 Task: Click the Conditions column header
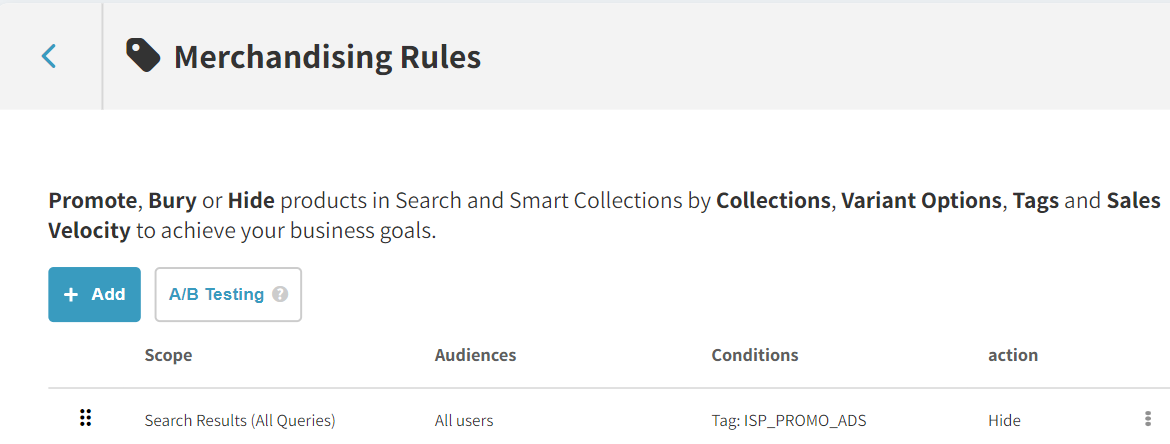(755, 355)
